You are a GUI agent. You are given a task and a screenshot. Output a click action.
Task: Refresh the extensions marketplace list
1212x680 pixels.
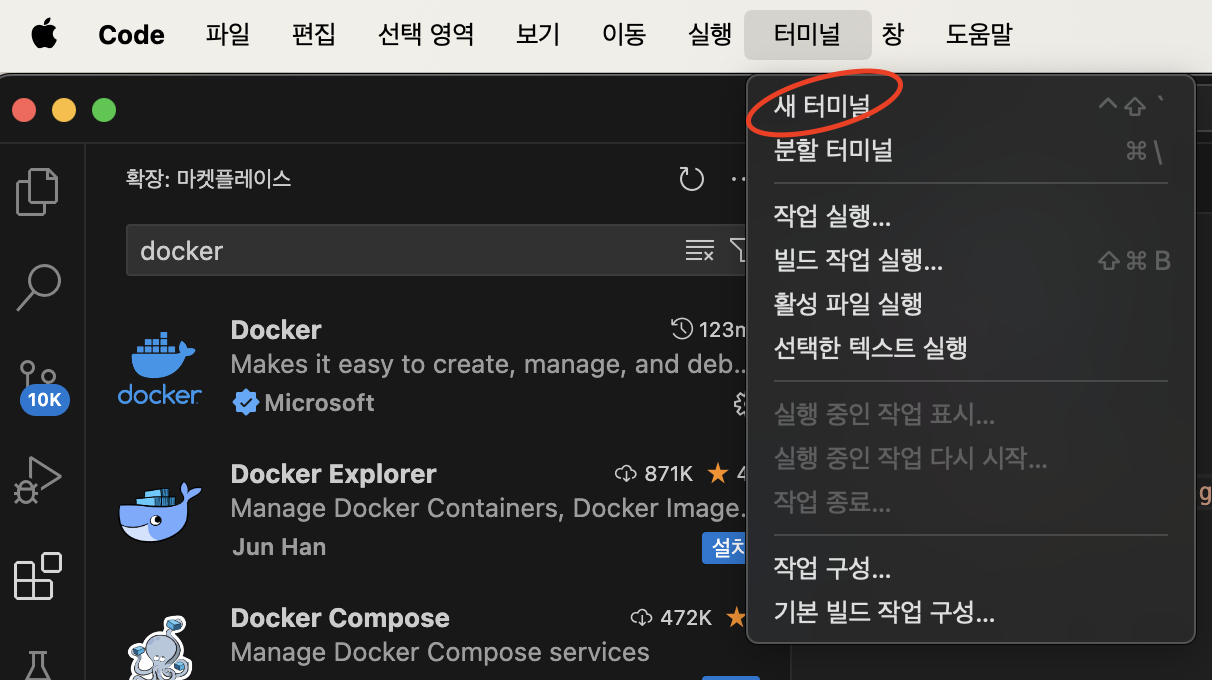click(692, 179)
